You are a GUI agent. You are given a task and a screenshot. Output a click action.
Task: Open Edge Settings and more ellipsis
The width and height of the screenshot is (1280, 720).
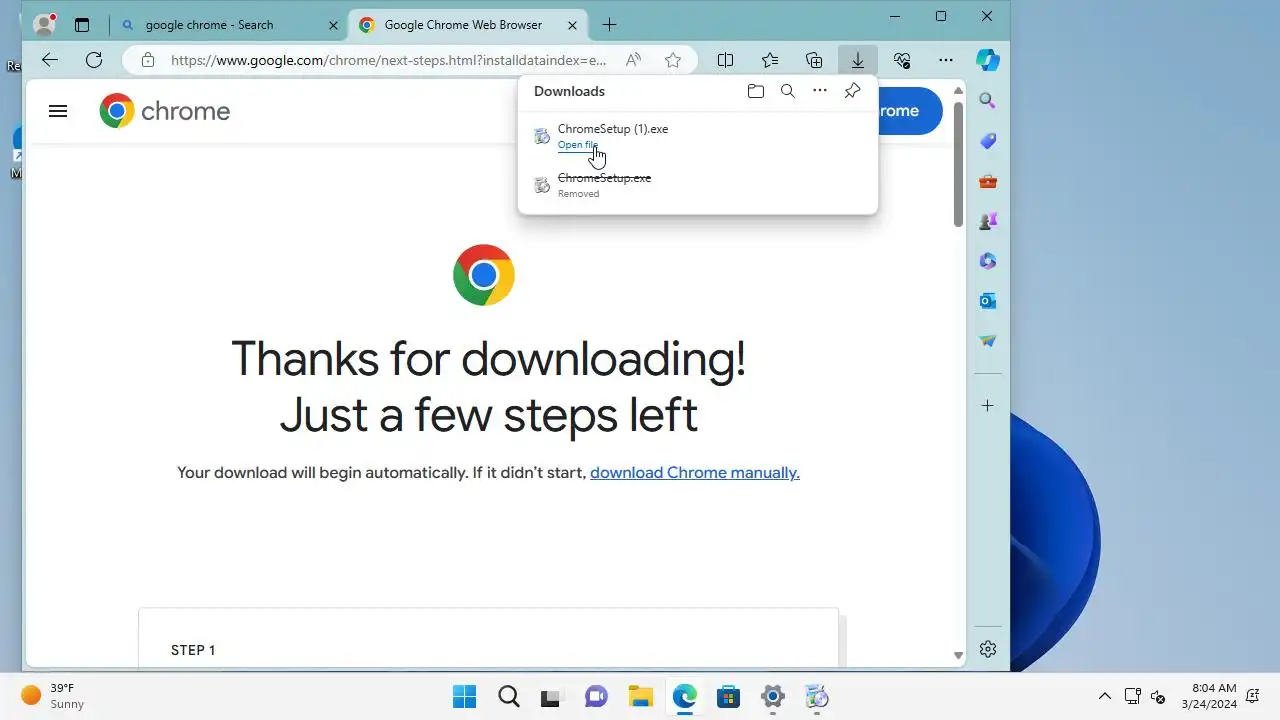click(946, 60)
